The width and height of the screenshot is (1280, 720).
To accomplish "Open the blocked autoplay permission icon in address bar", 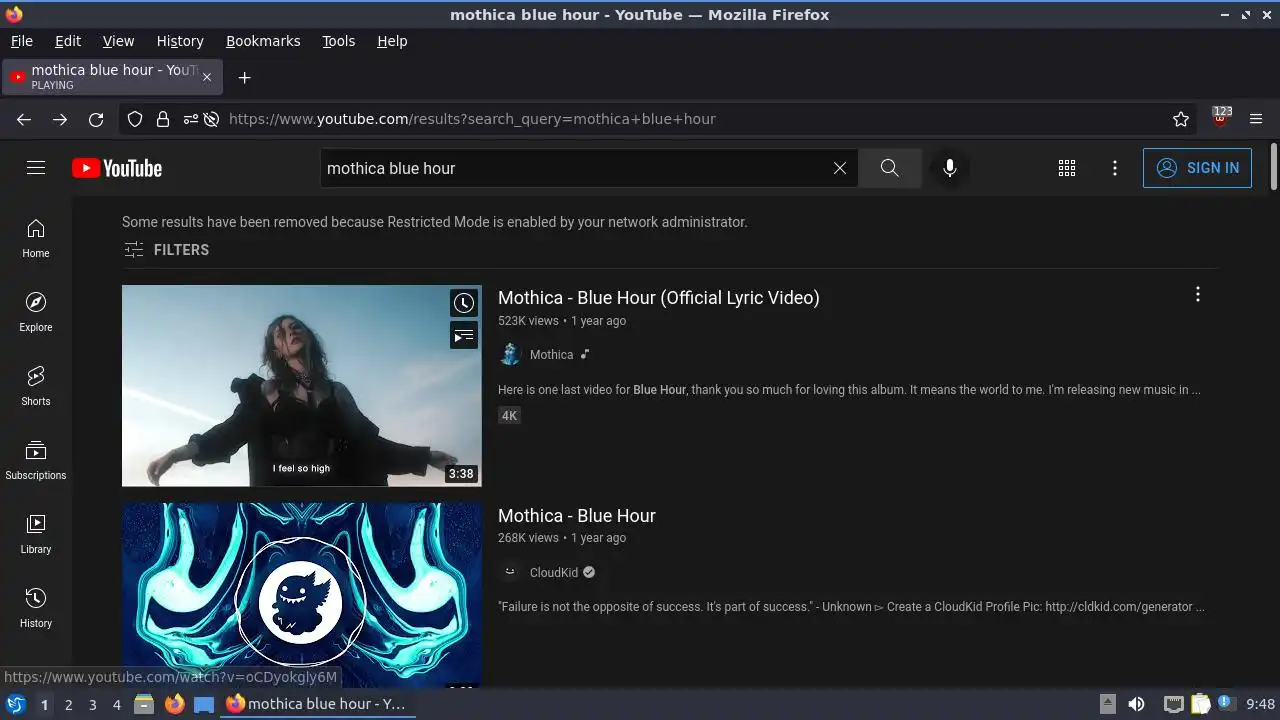I will tap(211, 119).
